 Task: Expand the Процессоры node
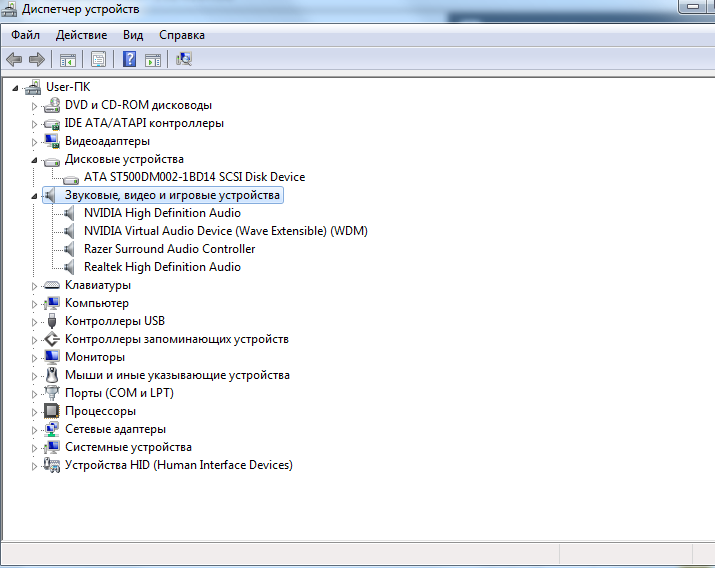click(34, 412)
